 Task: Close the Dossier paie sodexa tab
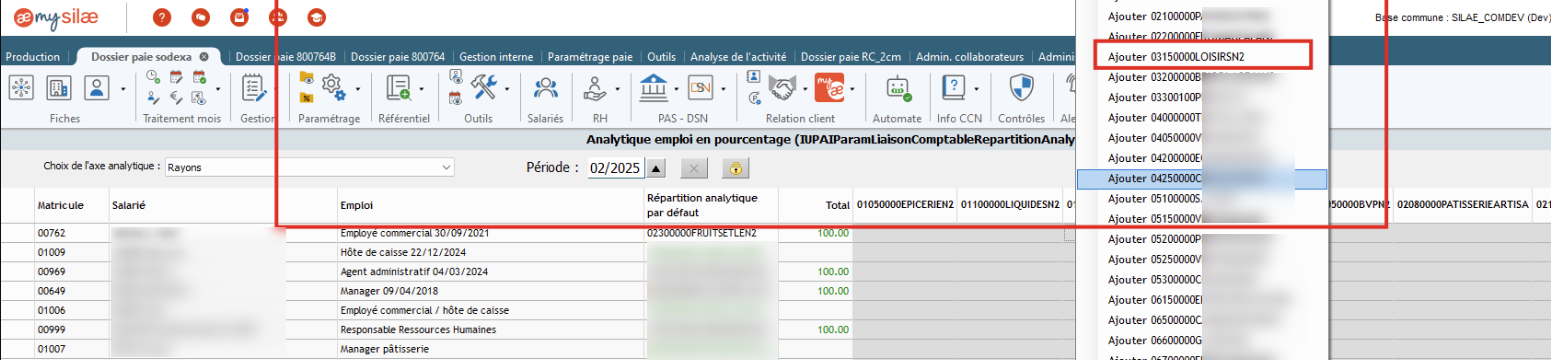tap(204, 57)
